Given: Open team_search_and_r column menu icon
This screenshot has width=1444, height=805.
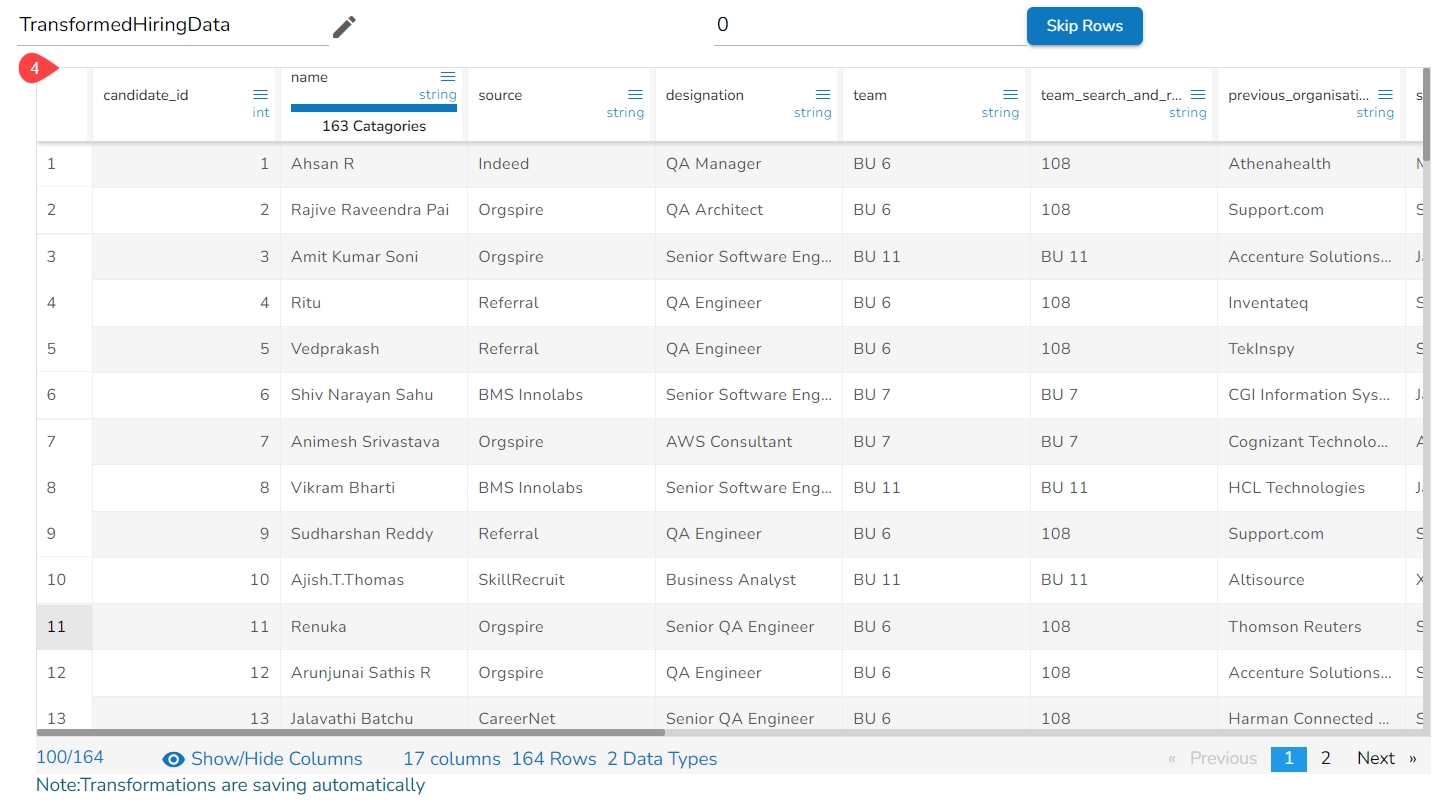Looking at the screenshot, I should click(x=1198, y=95).
